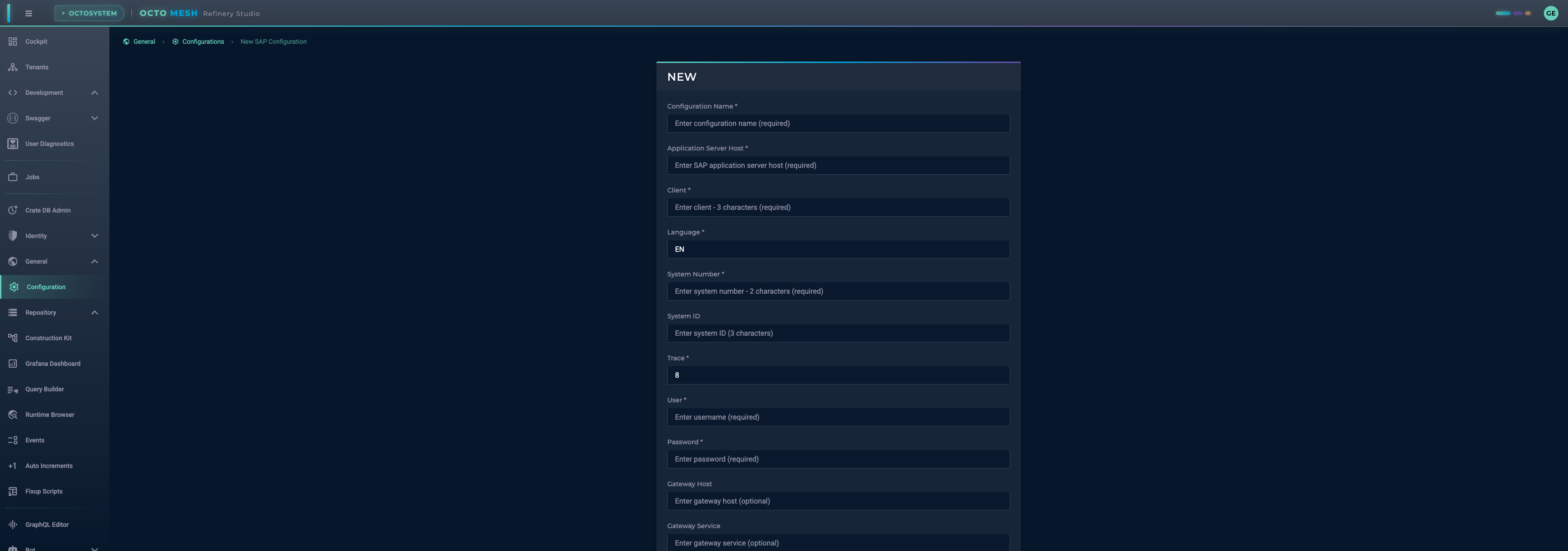Open the Grafana Dashboard icon
1568x551 pixels.
(x=13, y=364)
